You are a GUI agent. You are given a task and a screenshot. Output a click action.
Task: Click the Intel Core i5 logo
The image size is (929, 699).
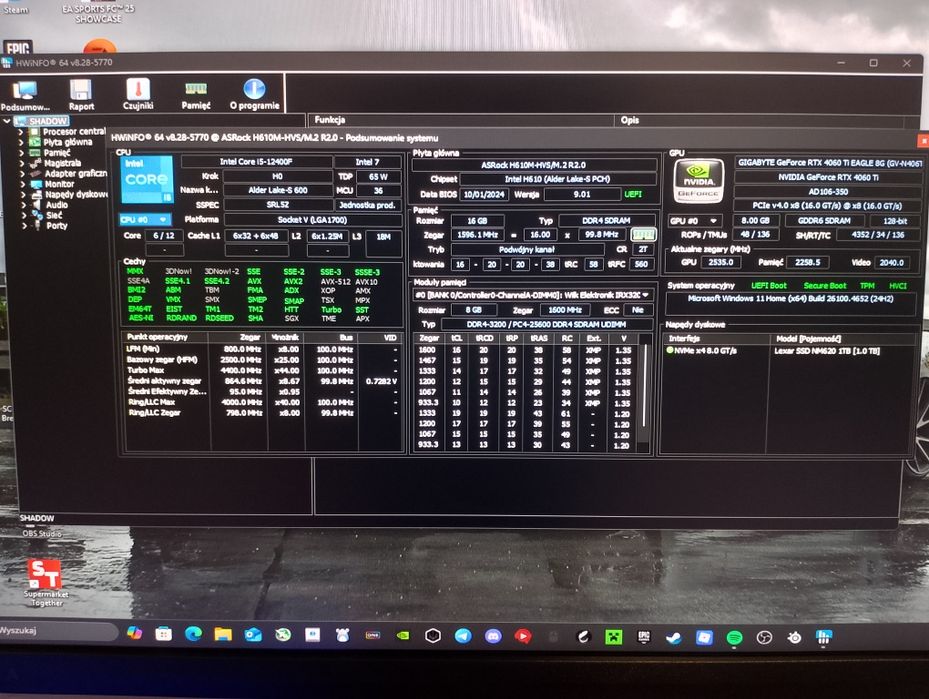point(146,180)
